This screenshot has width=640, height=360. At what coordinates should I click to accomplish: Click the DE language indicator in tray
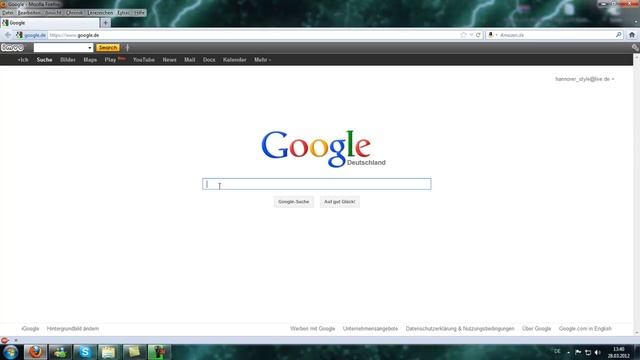point(557,352)
